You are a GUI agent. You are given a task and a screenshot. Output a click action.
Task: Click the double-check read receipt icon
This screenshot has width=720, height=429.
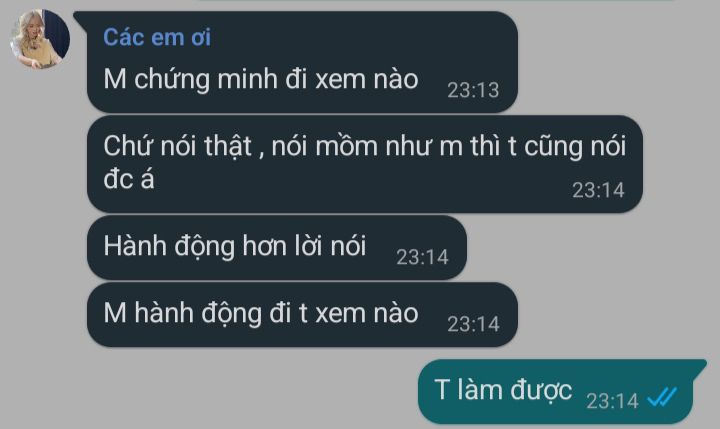[662, 398]
